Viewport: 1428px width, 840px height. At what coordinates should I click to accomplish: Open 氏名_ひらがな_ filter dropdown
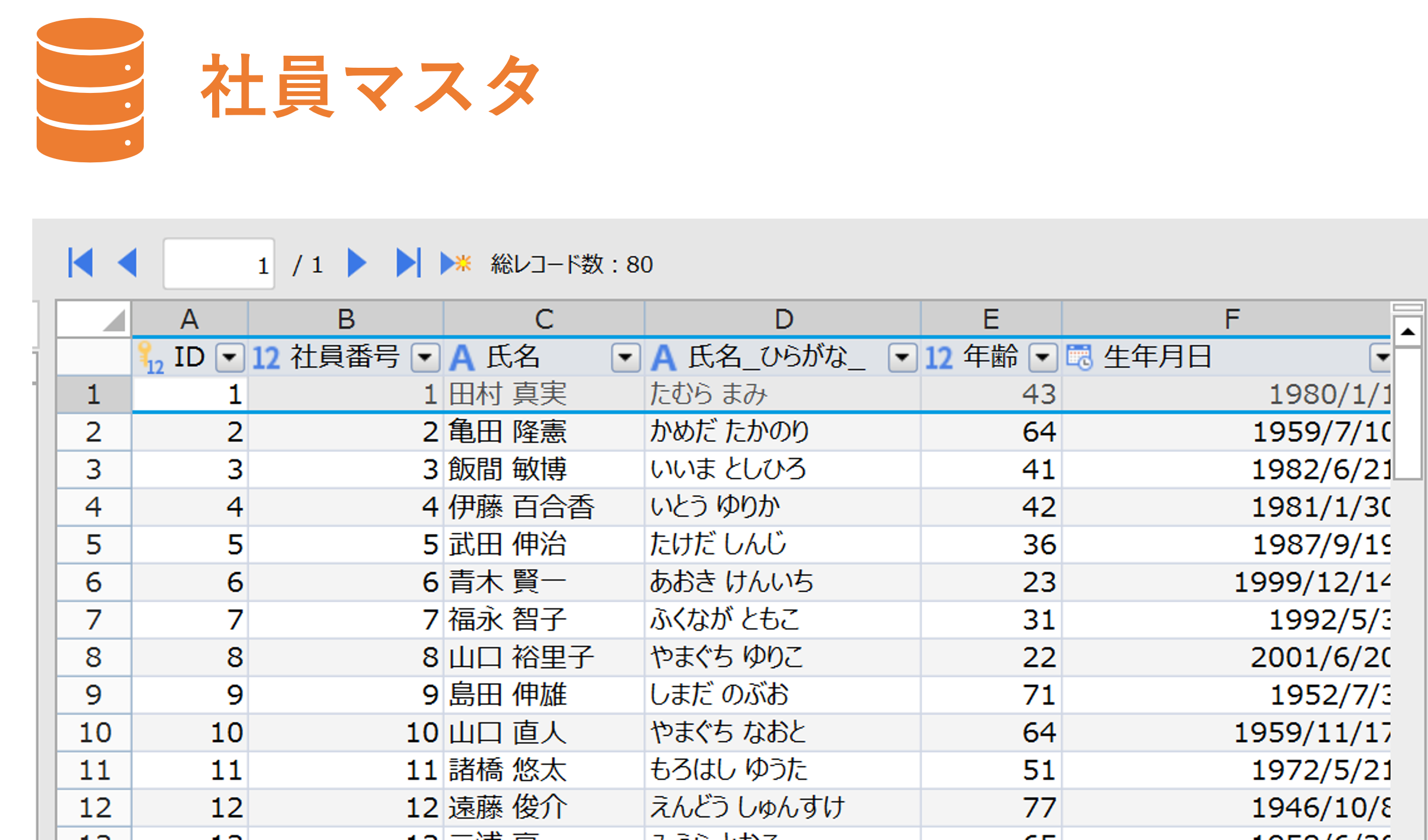902,357
